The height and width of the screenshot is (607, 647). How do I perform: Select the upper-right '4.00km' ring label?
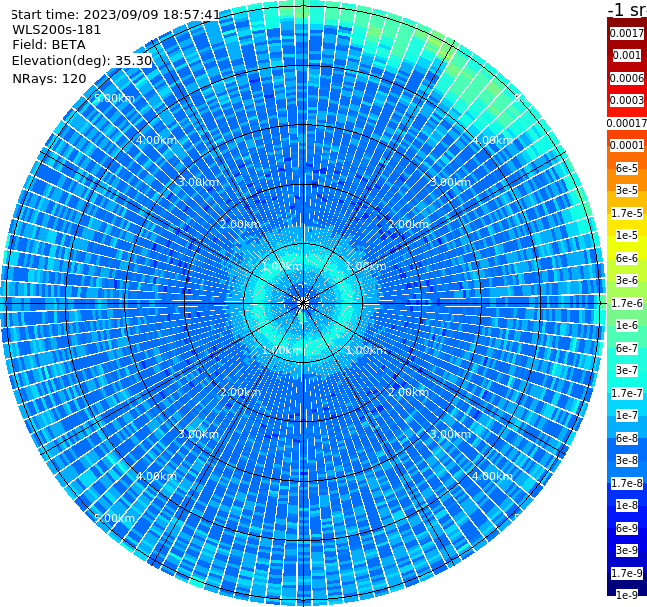tap(493, 140)
